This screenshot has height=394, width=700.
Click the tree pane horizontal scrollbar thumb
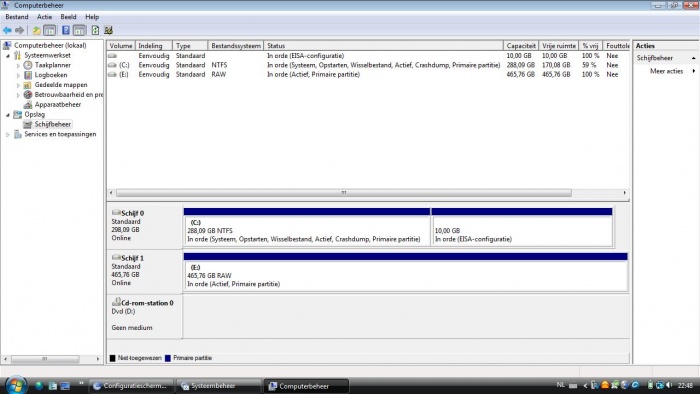point(45,359)
